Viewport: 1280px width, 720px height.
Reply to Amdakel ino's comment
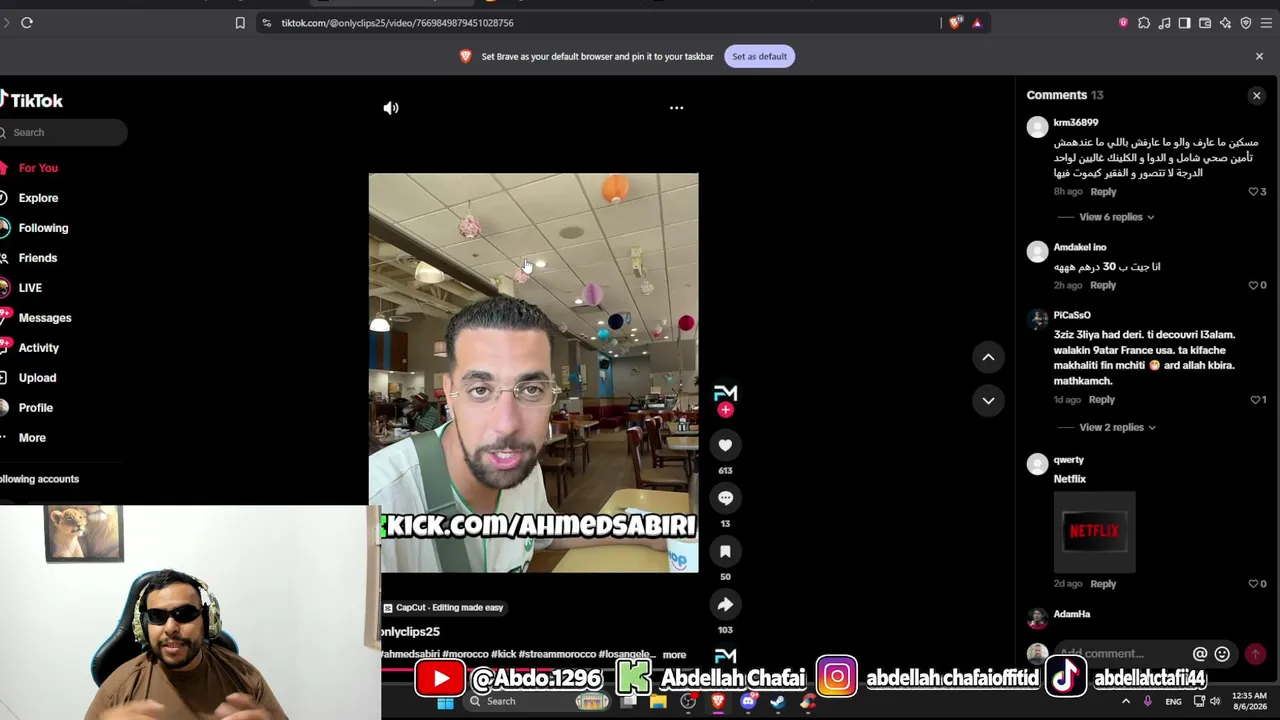(1103, 285)
